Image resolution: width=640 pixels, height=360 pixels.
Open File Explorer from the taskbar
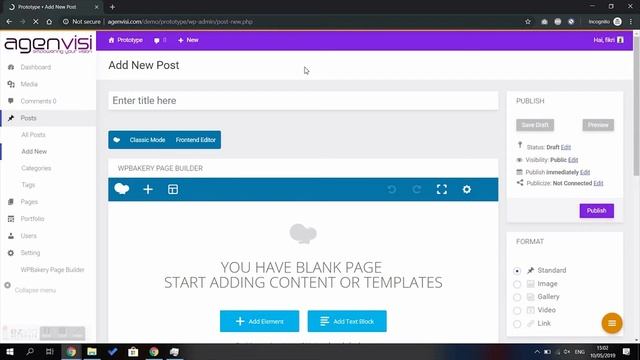click(92, 351)
